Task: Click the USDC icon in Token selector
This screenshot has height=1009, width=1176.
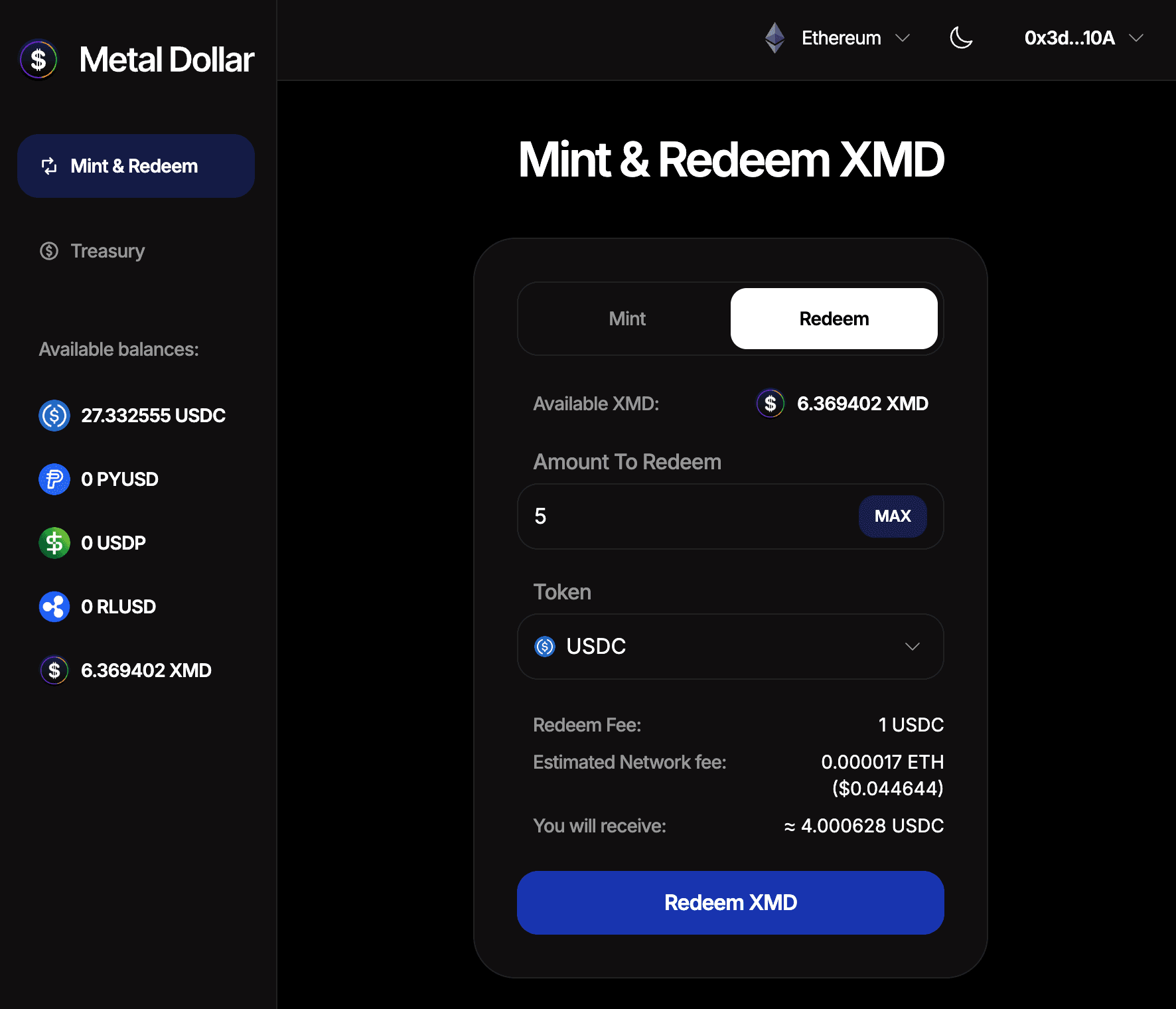Action: click(x=545, y=647)
